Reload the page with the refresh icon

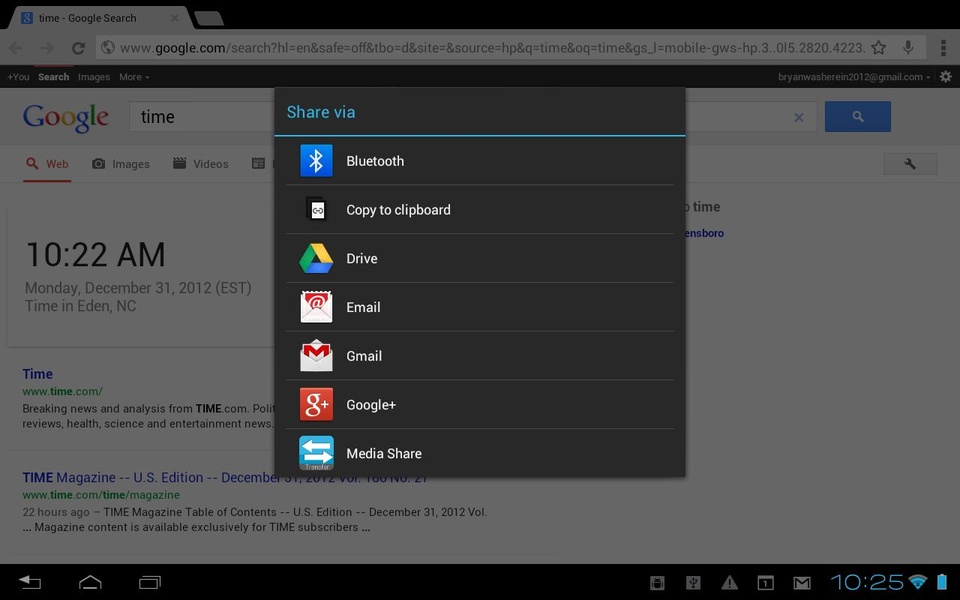(x=78, y=48)
